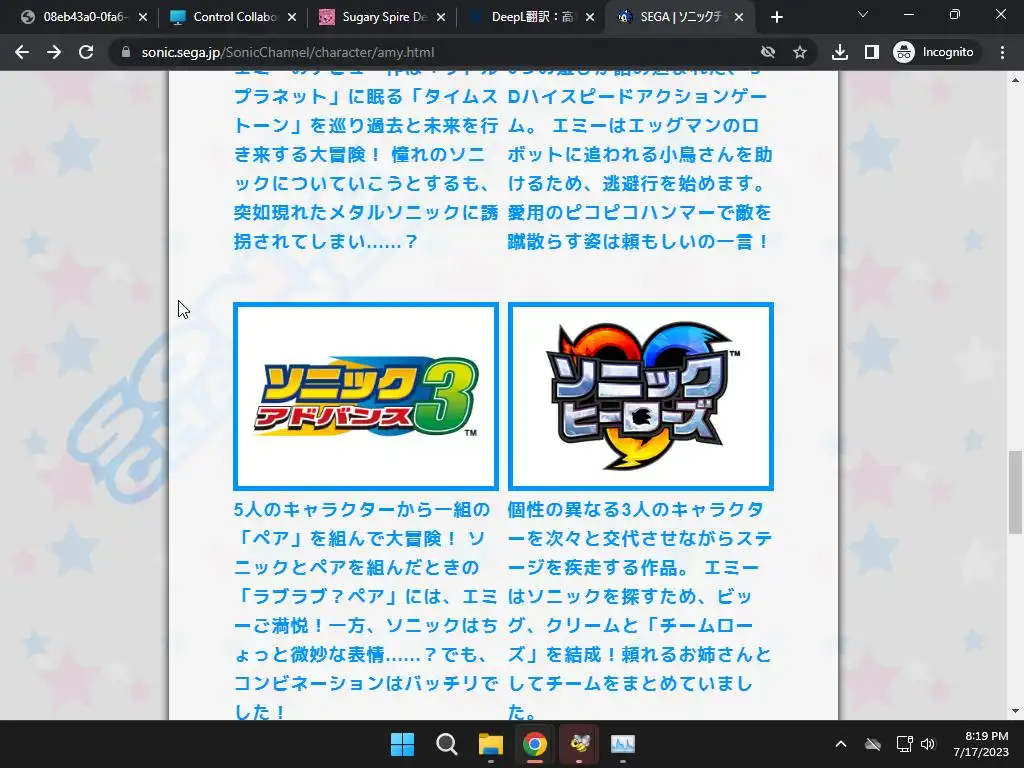Image resolution: width=1024 pixels, height=768 pixels.
Task: Switch to the DeepL翻訳 tab
Action: pyautogui.click(x=531, y=17)
